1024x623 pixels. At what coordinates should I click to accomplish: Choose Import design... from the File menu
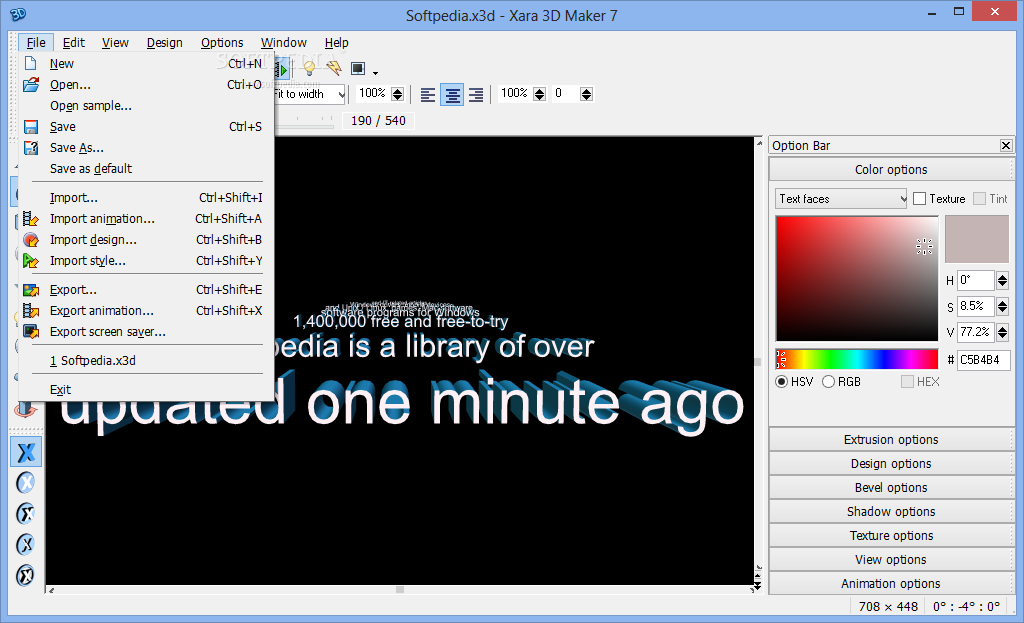[142, 240]
